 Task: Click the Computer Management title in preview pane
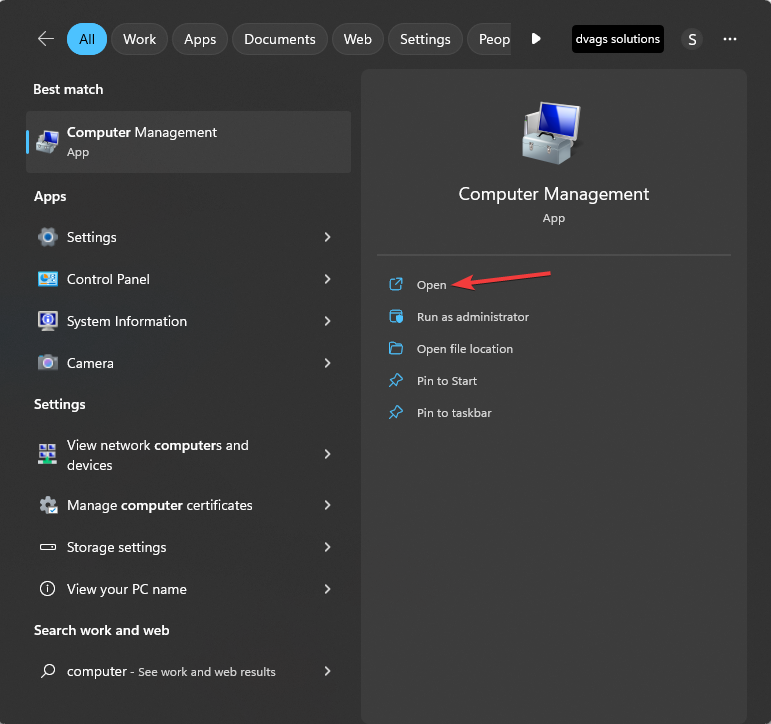(x=554, y=194)
